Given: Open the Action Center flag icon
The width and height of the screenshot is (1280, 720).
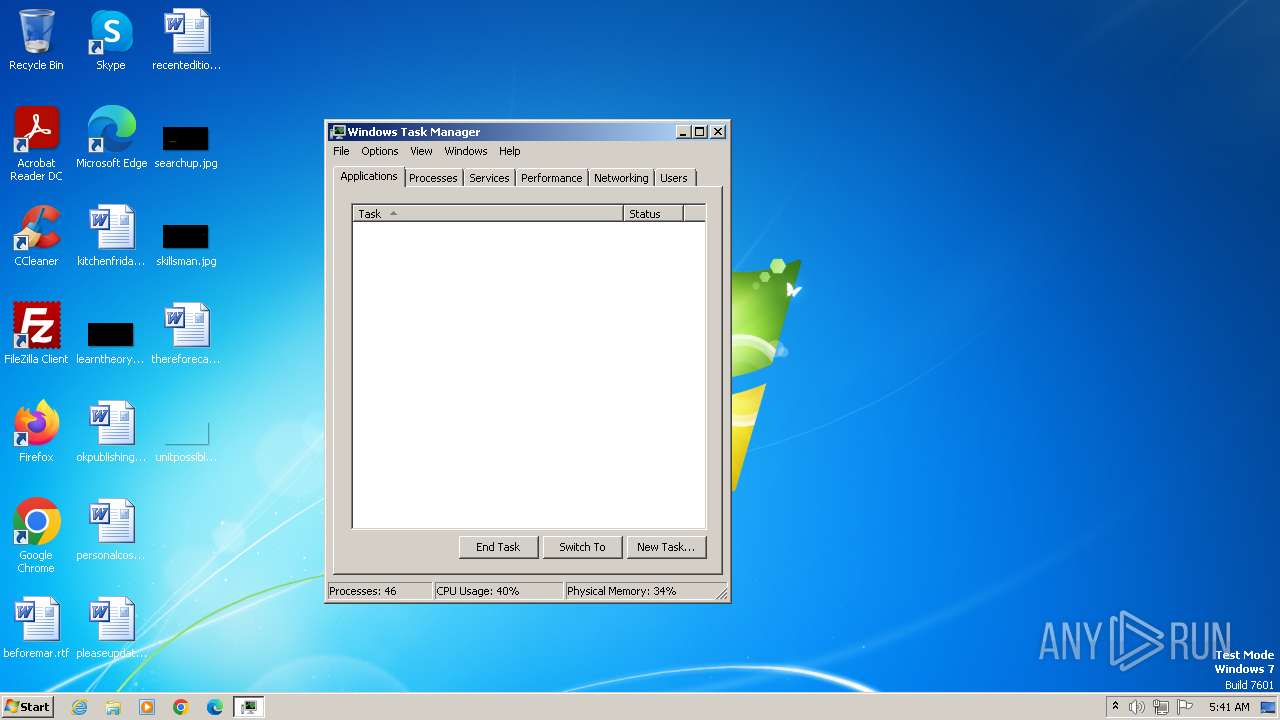Looking at the screenshot, I should (x=1185, y=707).
